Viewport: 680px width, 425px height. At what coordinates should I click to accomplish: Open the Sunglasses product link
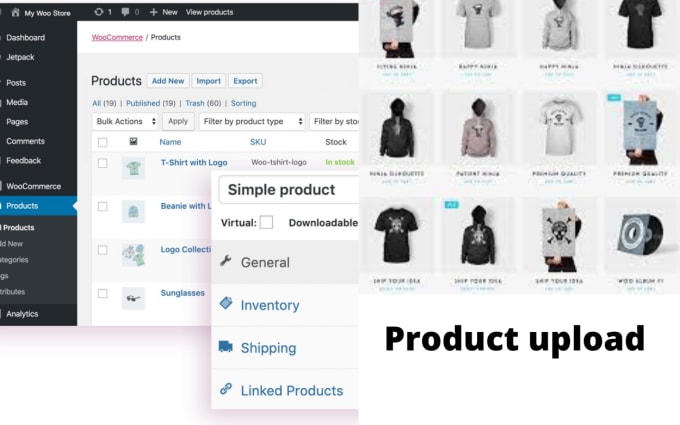pyautogui.click(x=183, y=293)
